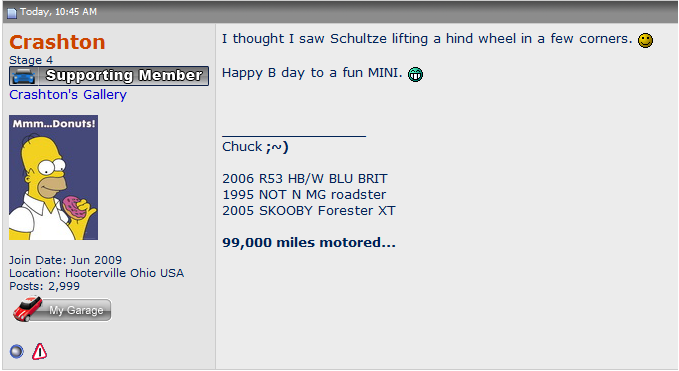679x371 pixels.
Task: View the Homer Simpson donut avatar
Action: tap(53, 177)
